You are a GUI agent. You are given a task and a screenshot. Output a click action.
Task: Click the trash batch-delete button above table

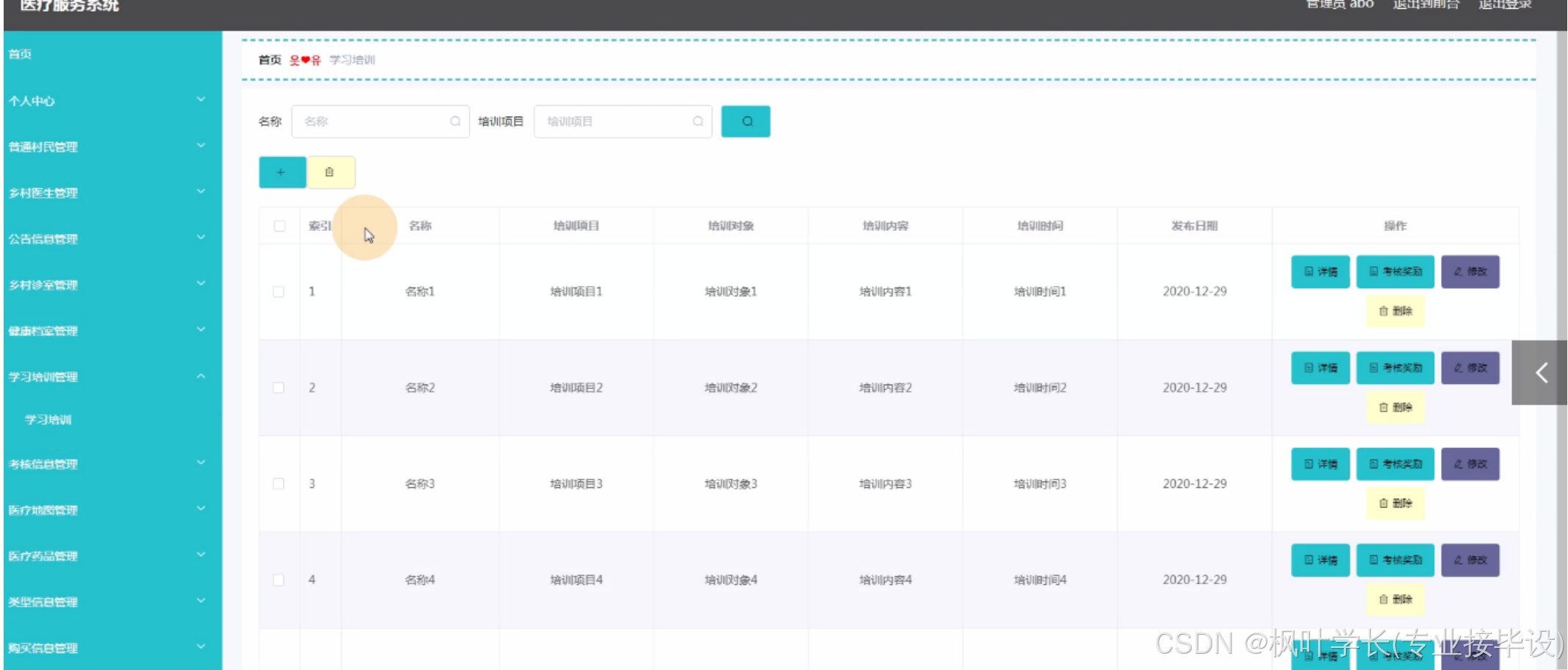(x=331, y=172)
